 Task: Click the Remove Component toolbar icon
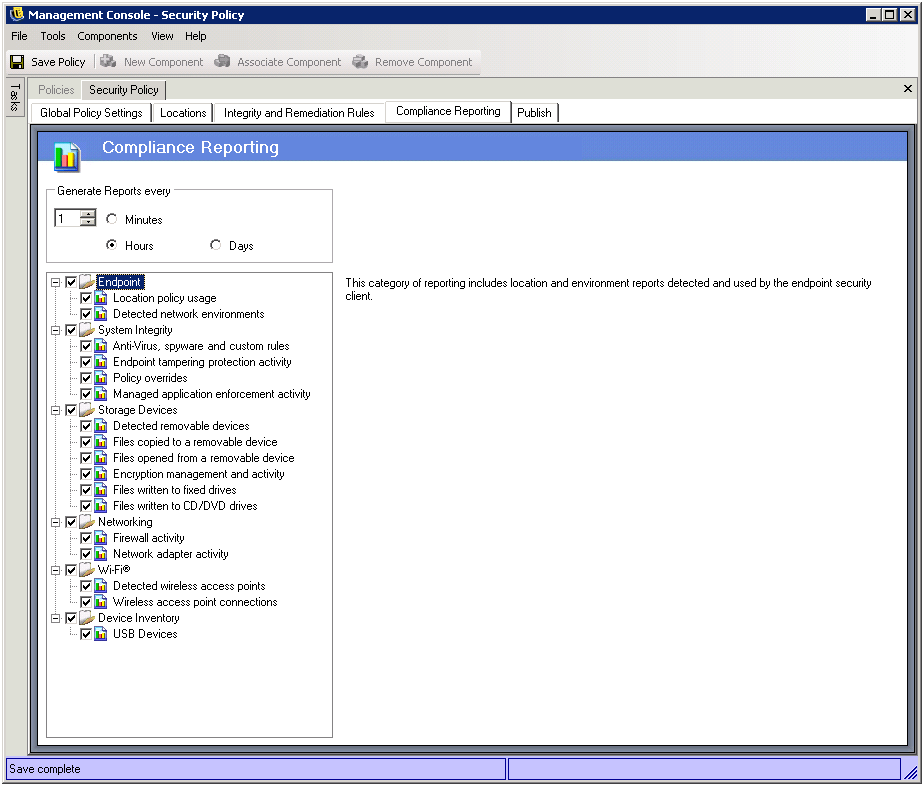[360, 61]
